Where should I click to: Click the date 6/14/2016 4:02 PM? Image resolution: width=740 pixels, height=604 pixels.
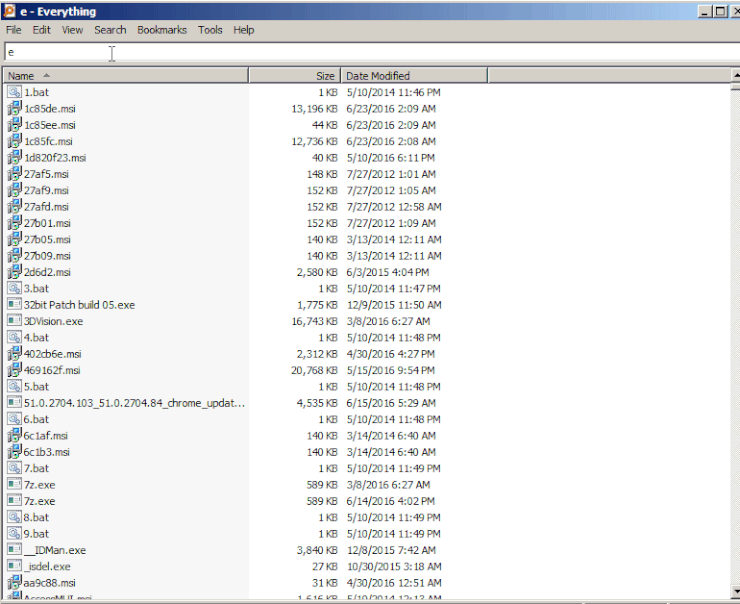coord(390,501)
